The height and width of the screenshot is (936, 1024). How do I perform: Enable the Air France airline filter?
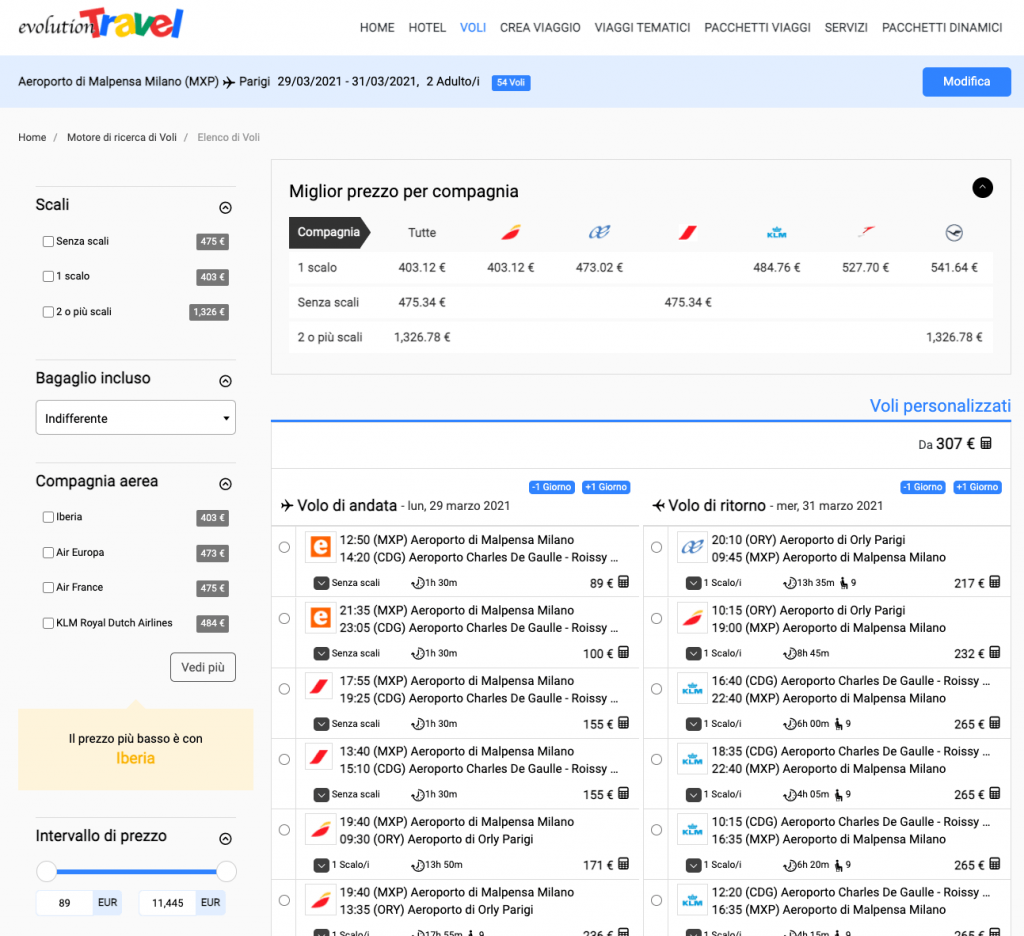point(48,588)
